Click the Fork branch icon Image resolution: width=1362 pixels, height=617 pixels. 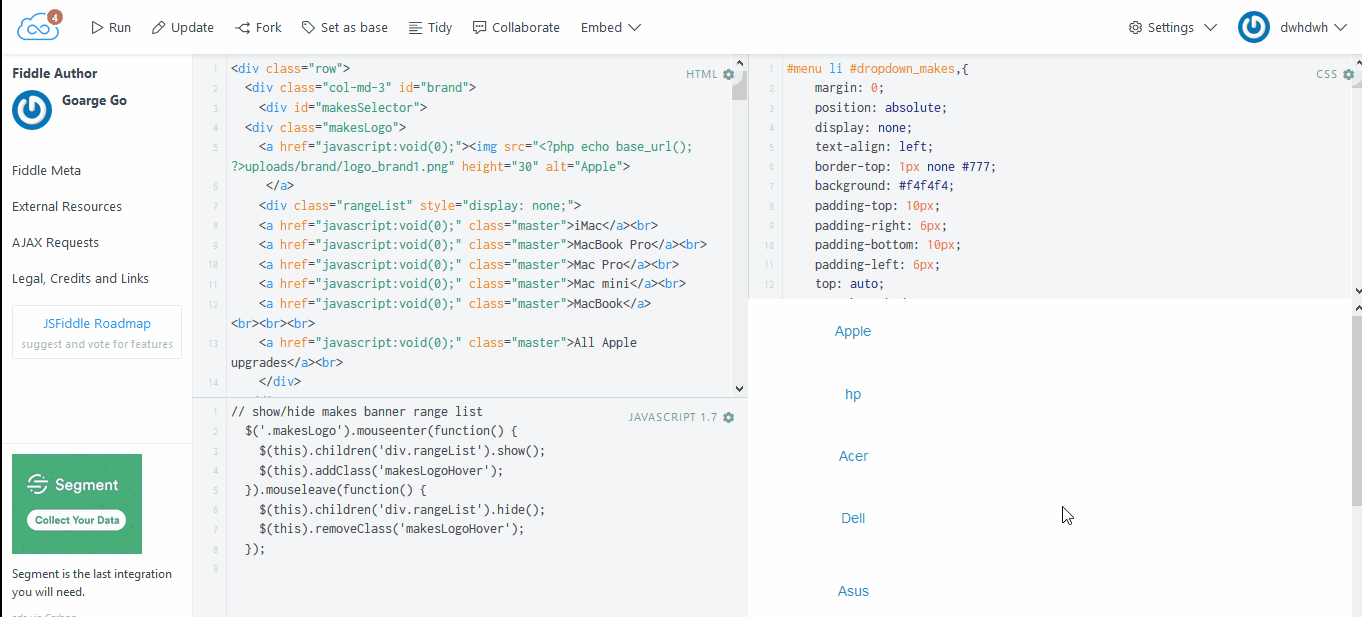(242, 27)
